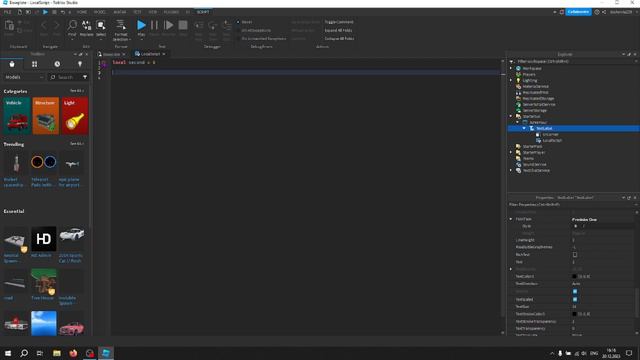Toggle the checkbox above TextScaled in Properties

tap(575, 291)
